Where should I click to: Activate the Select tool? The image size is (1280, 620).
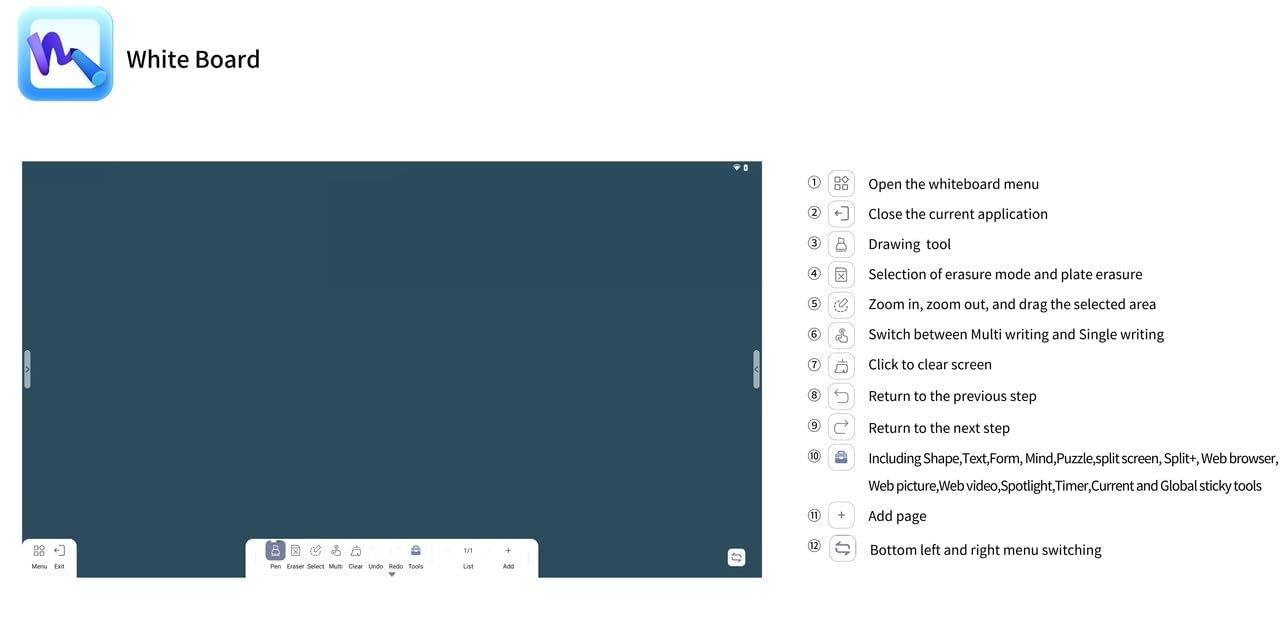pos(315,552)
